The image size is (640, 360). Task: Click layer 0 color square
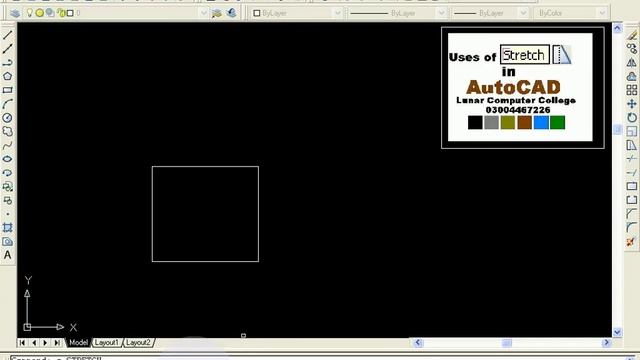click(x=70, y=13)
